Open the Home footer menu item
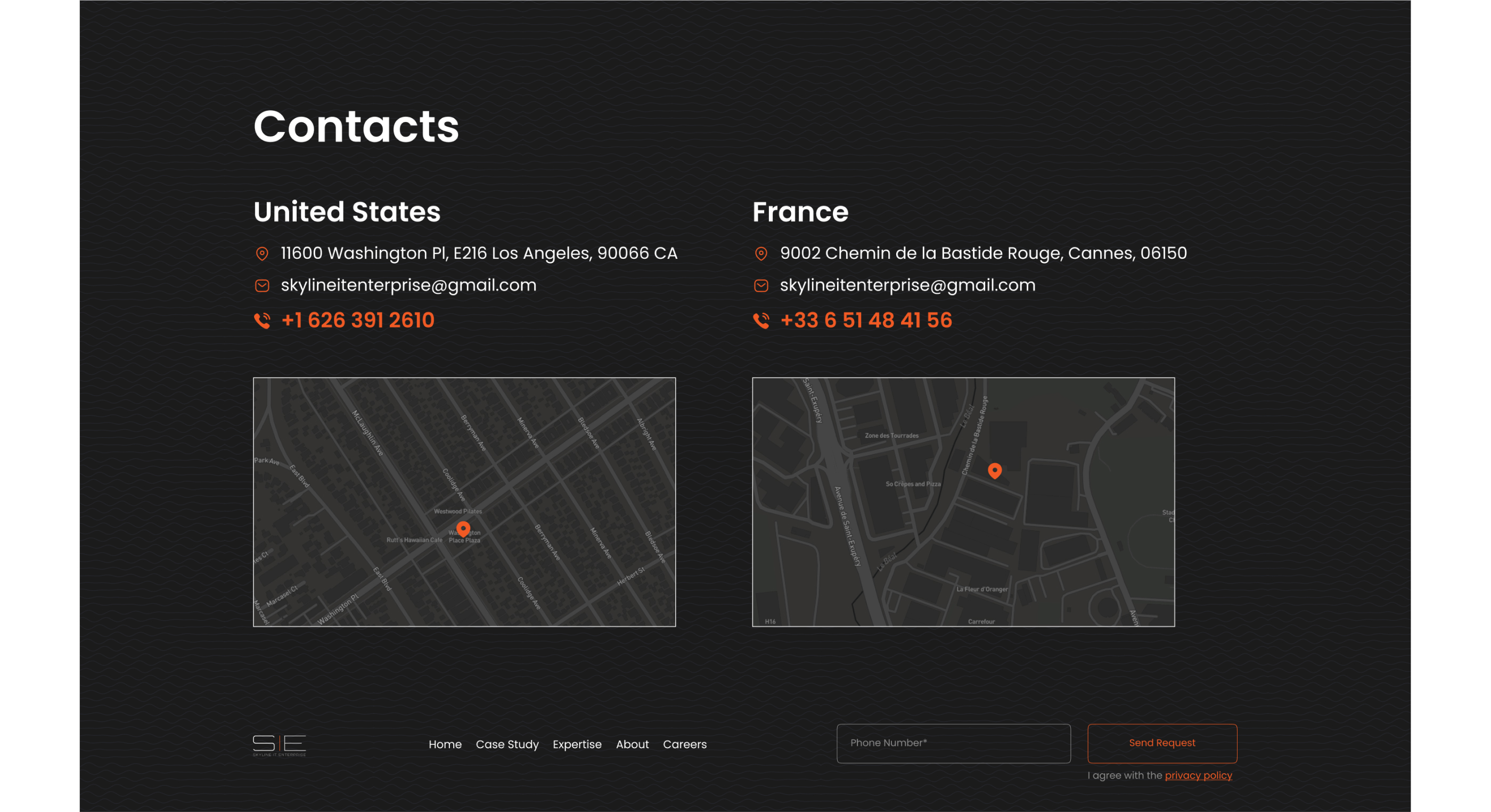This screenshot has width=1491, height=812. coord(445,744)
